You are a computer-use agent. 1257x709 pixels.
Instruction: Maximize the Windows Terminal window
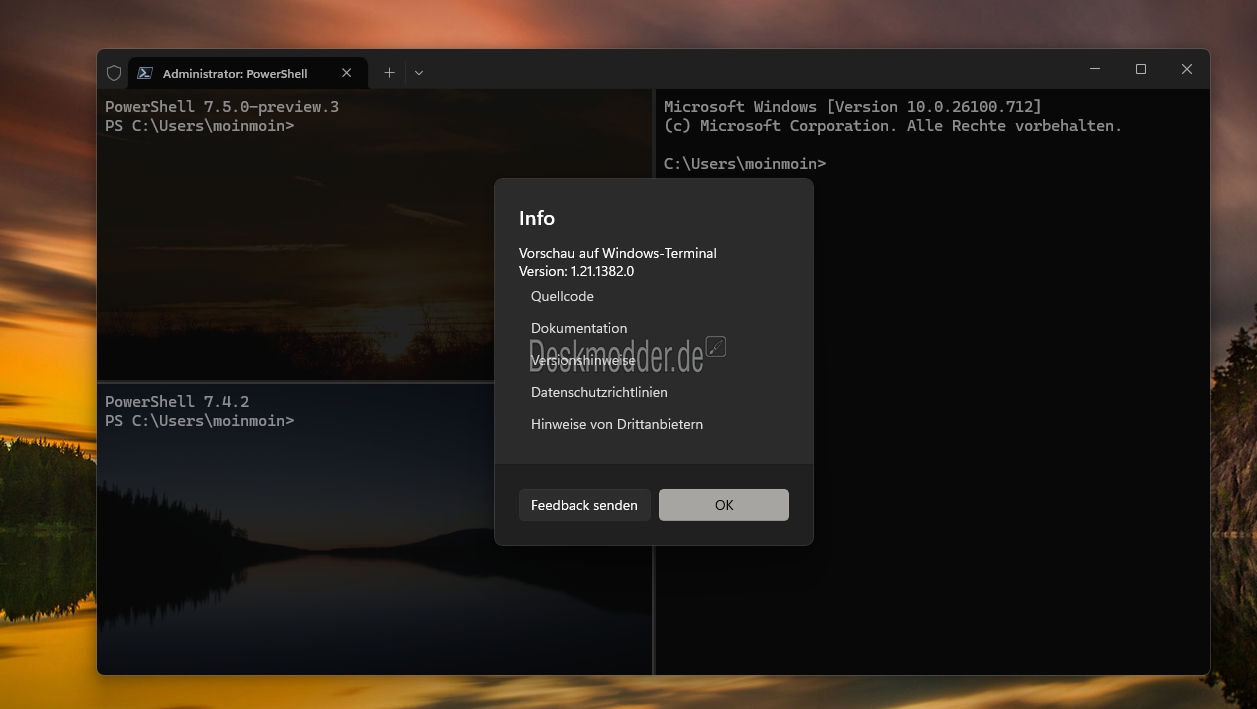1141,69
